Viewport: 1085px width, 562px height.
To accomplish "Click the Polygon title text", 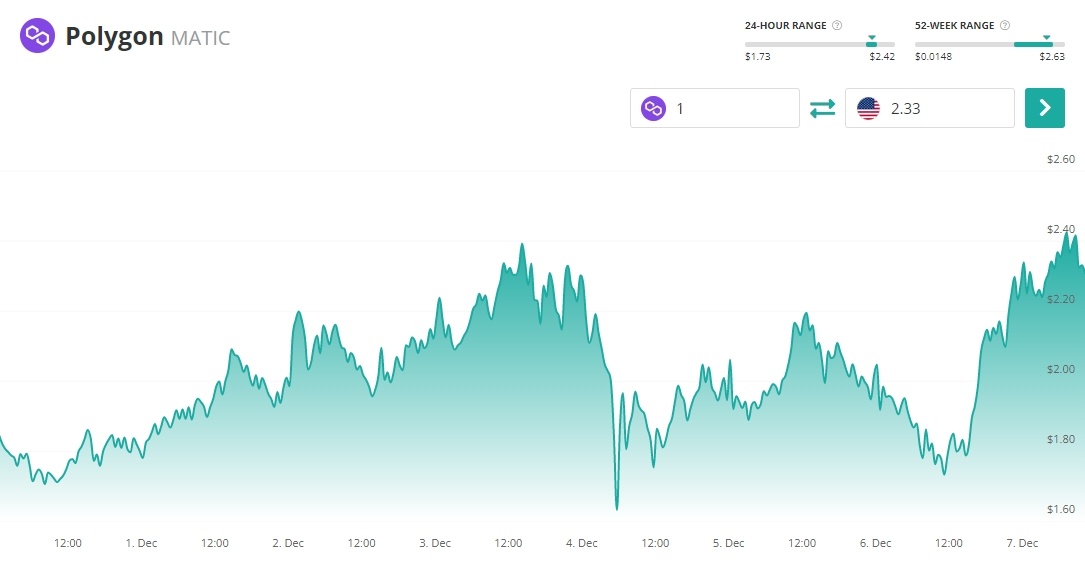I will pyautogui.click(x=114, y=37).
